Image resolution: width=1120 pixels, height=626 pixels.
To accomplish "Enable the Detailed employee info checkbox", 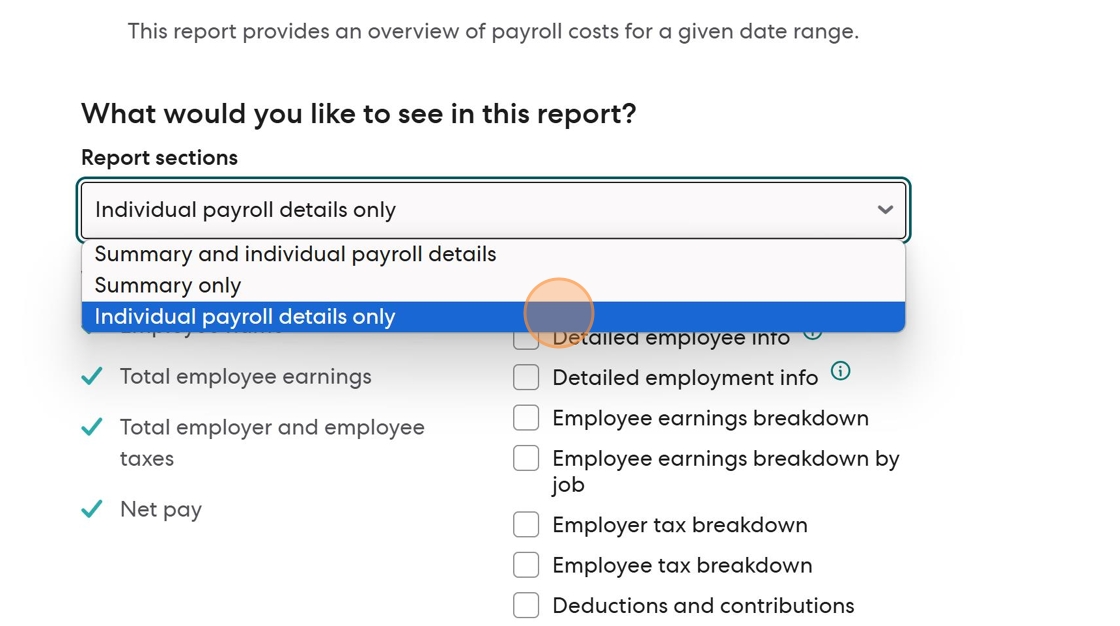I will pos(526,340).
